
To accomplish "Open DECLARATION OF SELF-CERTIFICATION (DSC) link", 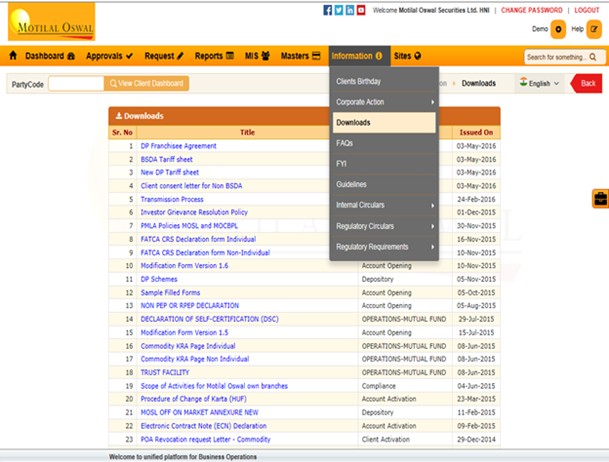I will pos(209,319).
